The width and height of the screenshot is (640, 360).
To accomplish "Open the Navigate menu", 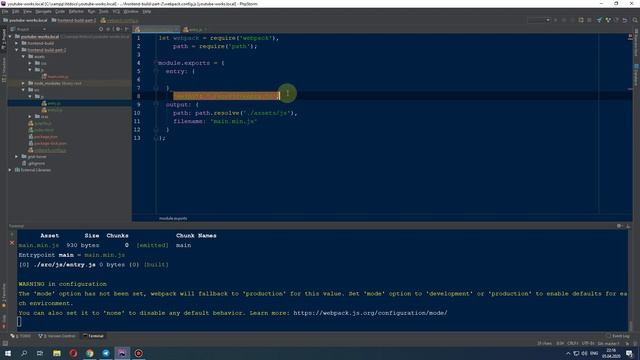I will point(43,12).
